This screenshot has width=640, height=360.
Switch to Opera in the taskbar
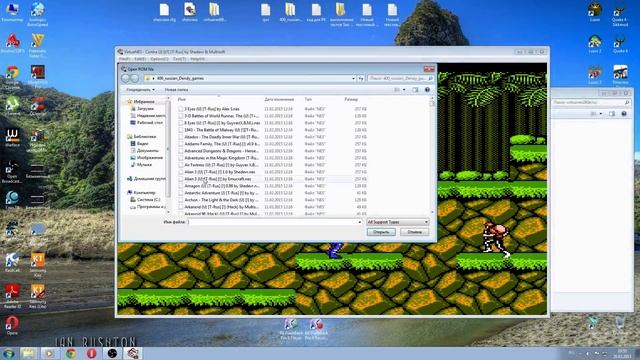pos(91,353)
